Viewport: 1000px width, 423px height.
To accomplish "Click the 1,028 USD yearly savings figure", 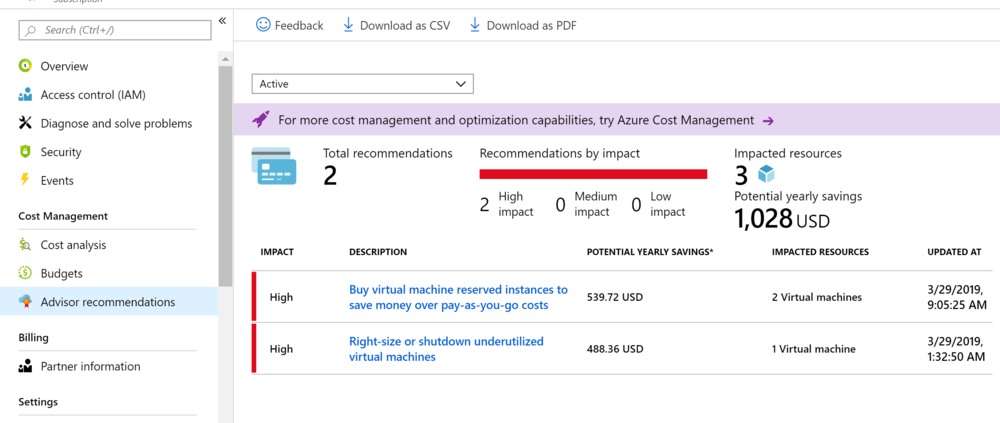I will [x=782, y=219].
